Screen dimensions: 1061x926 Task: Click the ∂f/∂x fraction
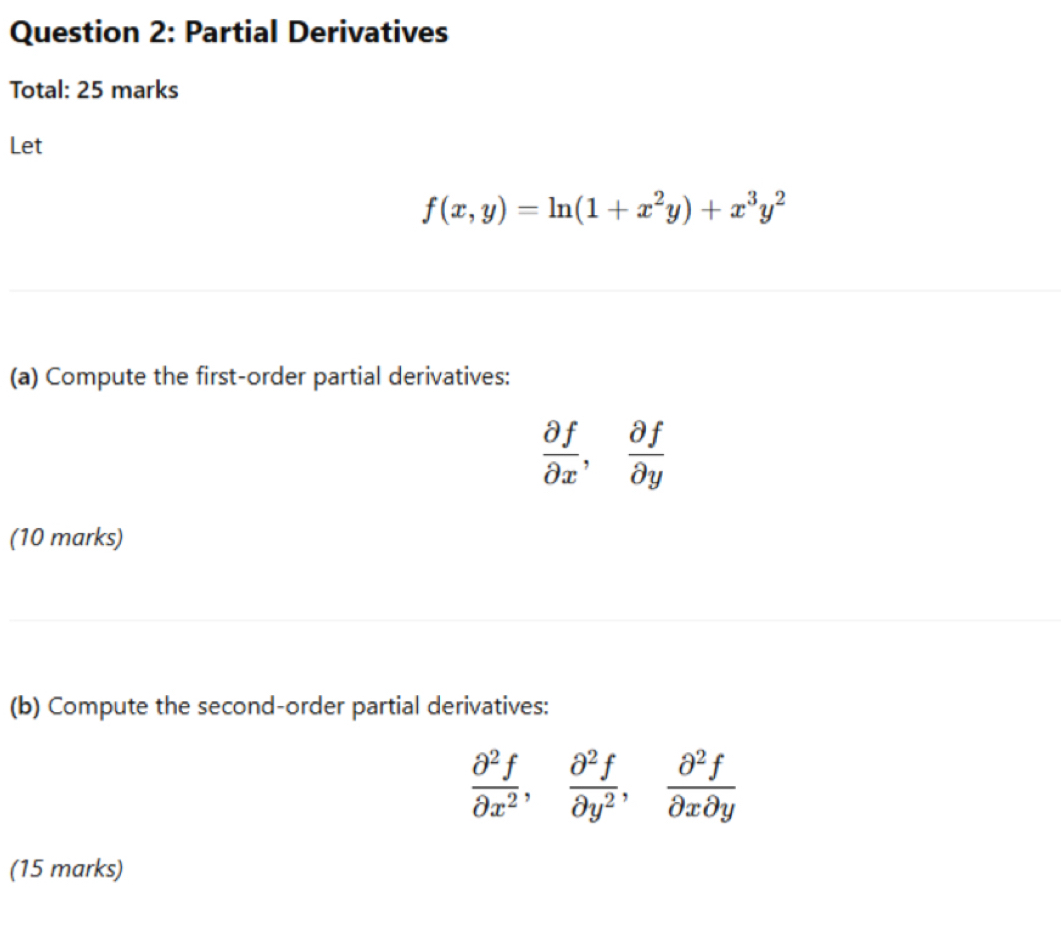click(x=561, y=453)
